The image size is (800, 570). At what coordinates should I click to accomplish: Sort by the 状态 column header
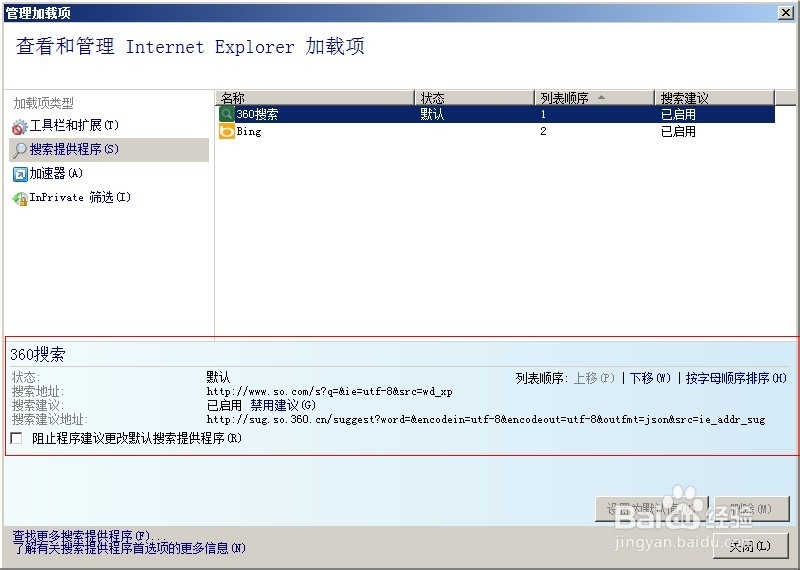click(474, 97)
